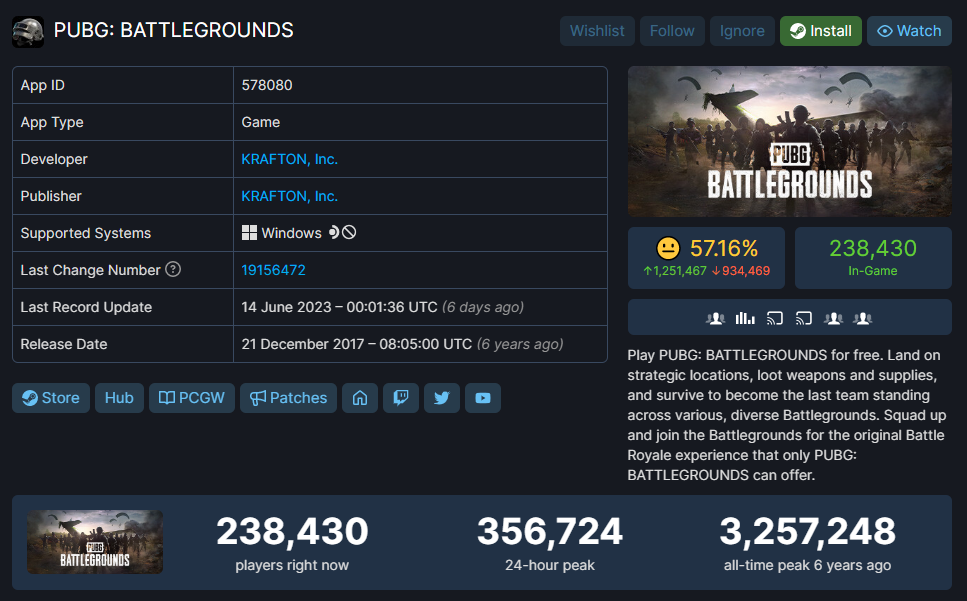This screenshot has height=601, width=967.
Task: Open the PCGW wiki button
Action: 192,398
